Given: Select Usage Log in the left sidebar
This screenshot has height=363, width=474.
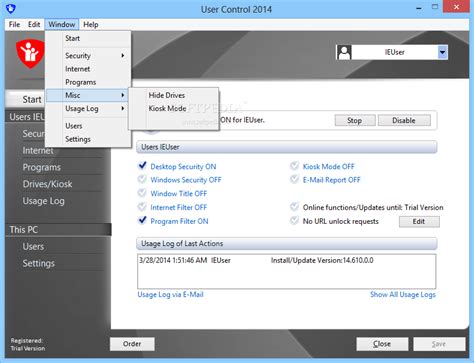Looking at the screenshot, I should click(x=43, y=201).
